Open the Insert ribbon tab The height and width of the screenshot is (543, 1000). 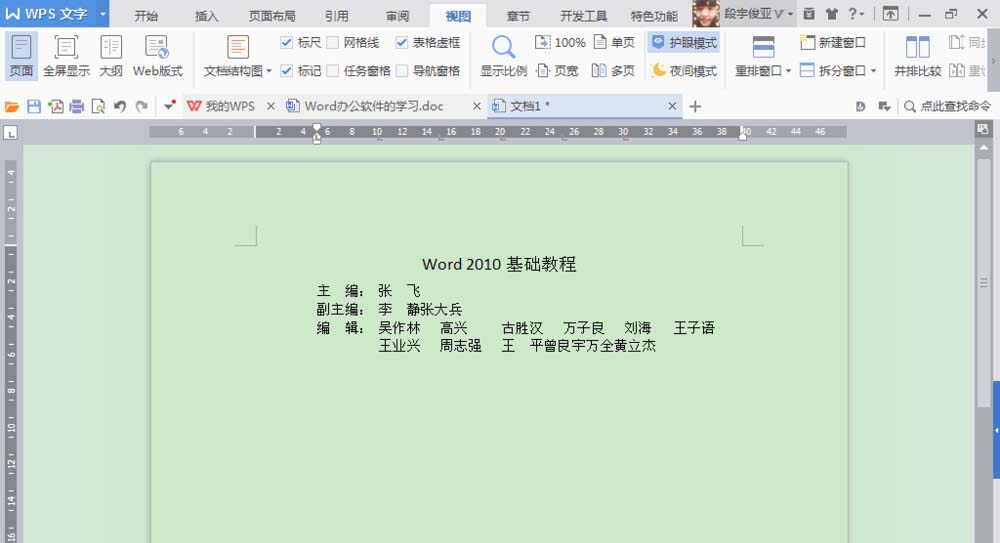[206, 16]
